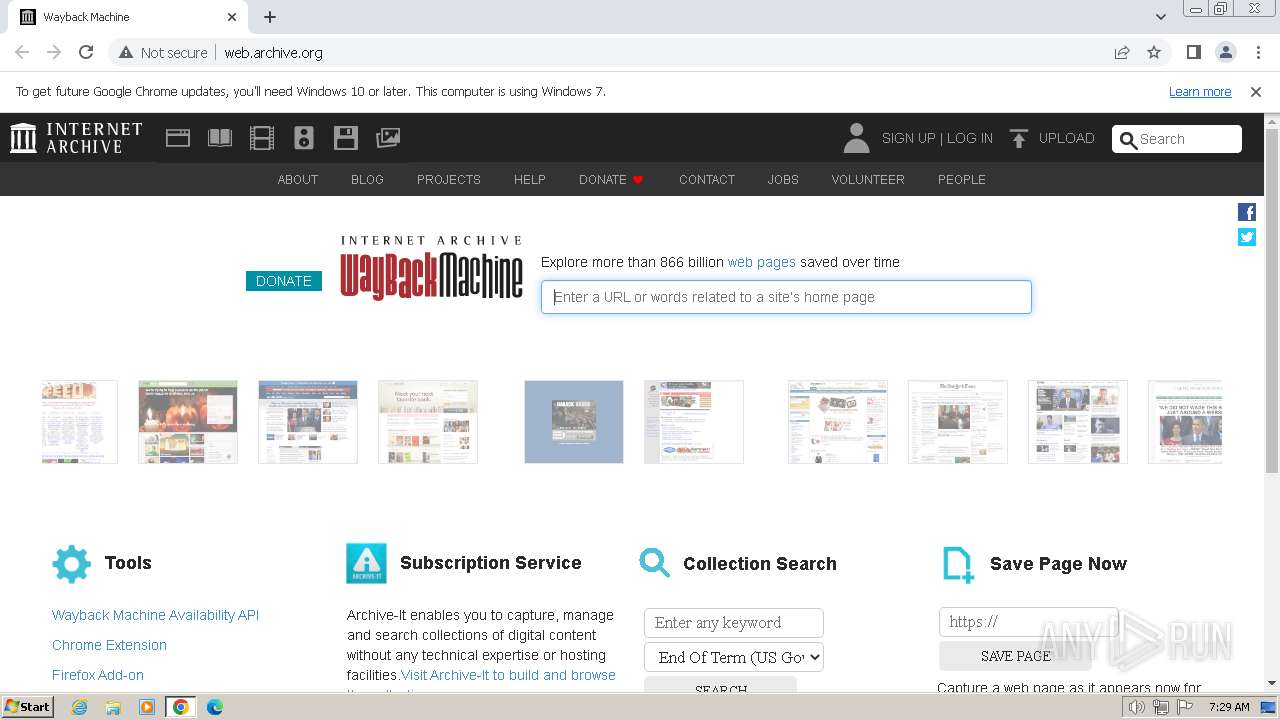Image resolution: width=1280 pixels, height=720 pixels.
Task: Open the JOBS menu item
Action: tap(783, 179)
